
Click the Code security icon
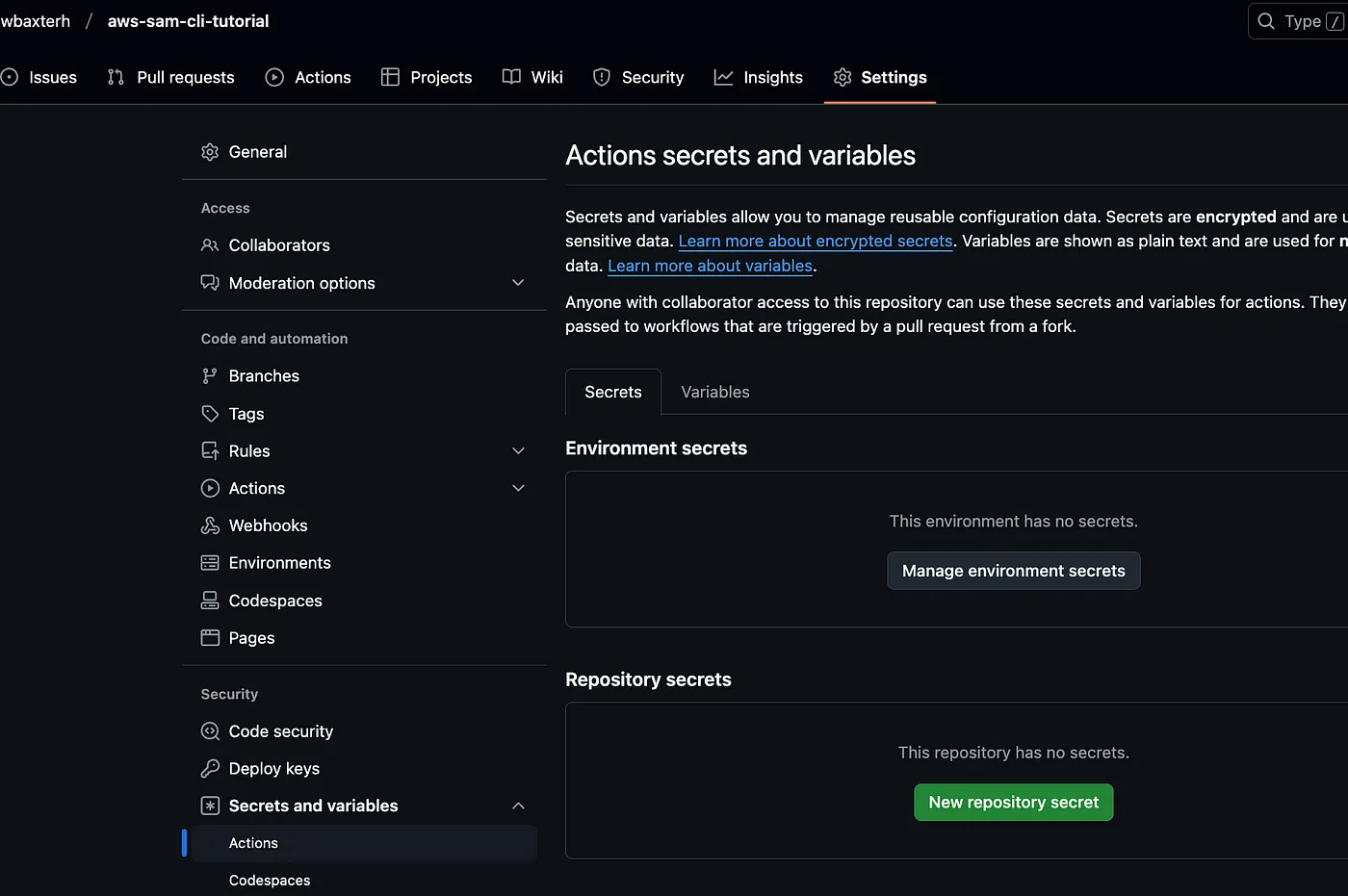coord(210,731)
